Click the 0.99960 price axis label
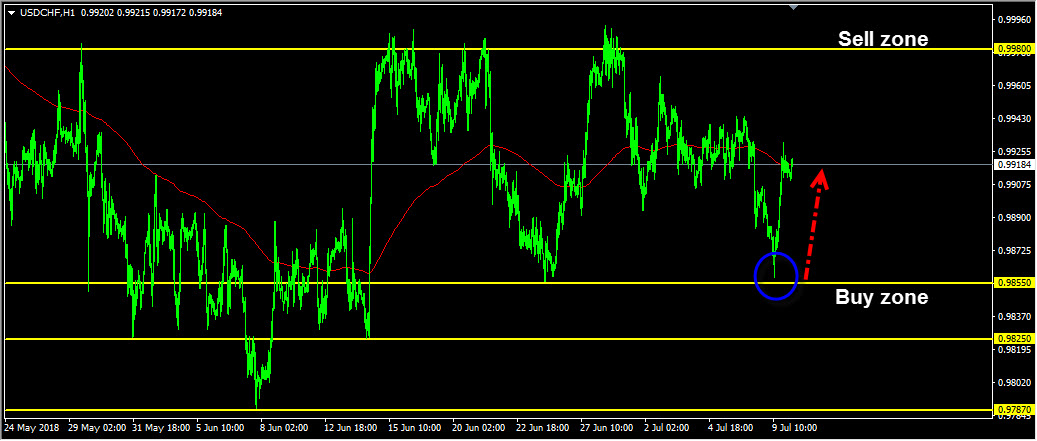Screen dimensions: 1037x441 click(1013, 19)
